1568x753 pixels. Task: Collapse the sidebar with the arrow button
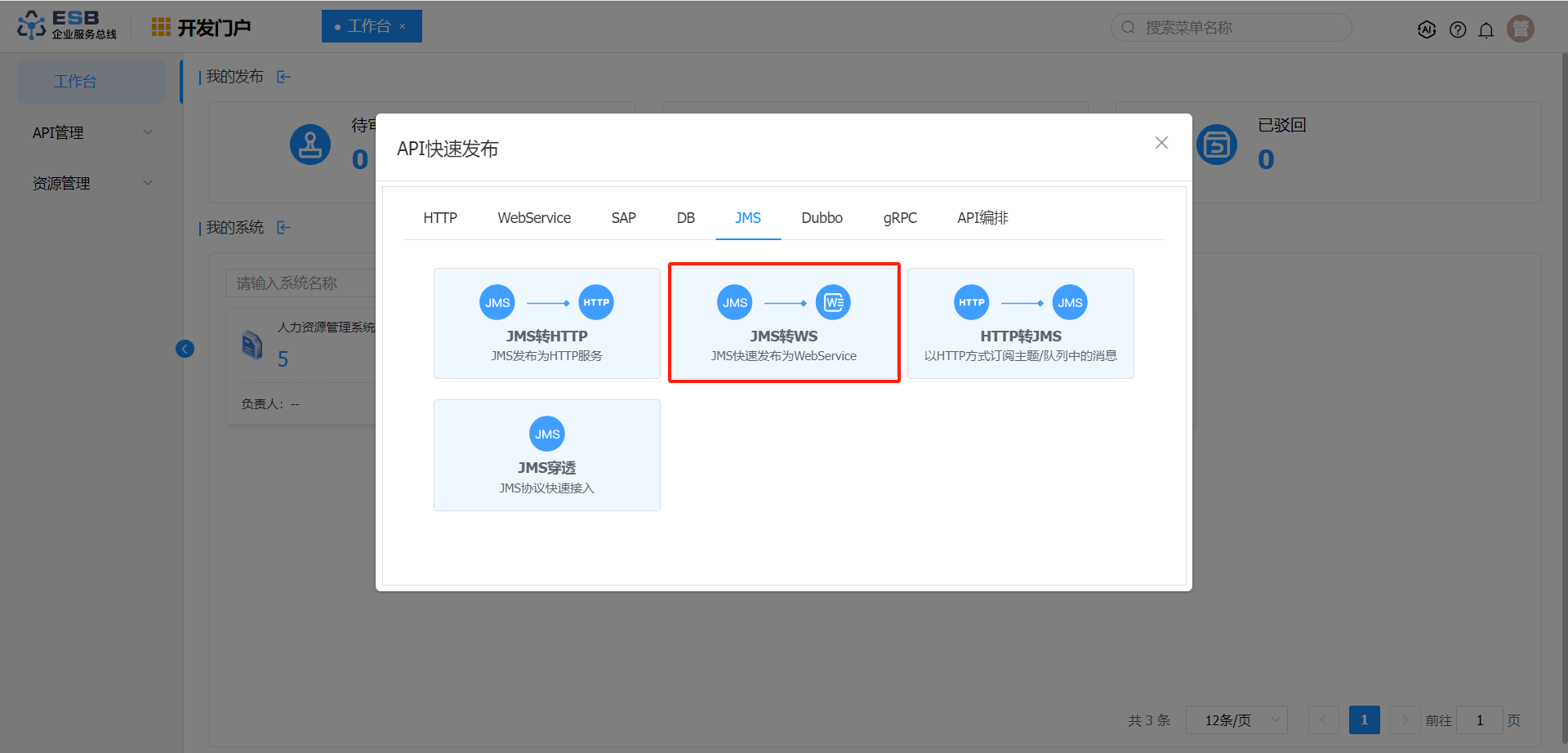click(185, 350)
